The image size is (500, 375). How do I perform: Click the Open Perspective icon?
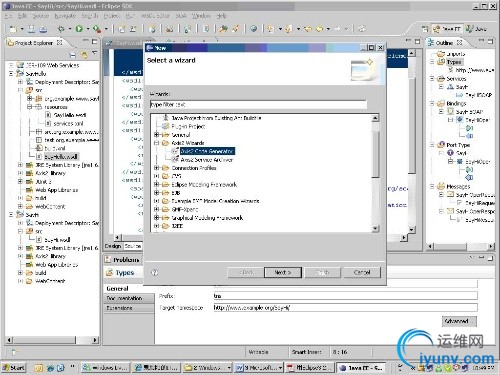coord(425,29)
